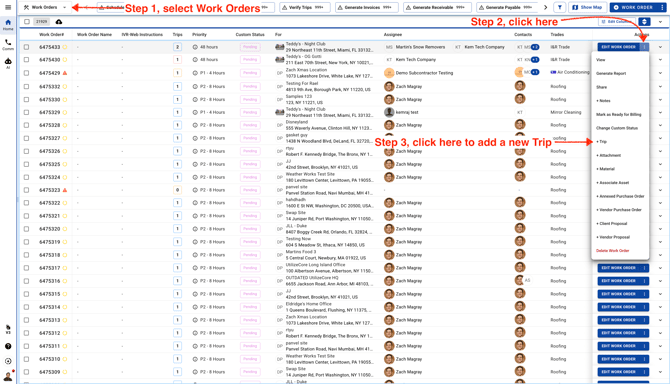Screen dimensions: 670x384
Task: Click the Pending status badge for 6475433
Action: point(250,47)
